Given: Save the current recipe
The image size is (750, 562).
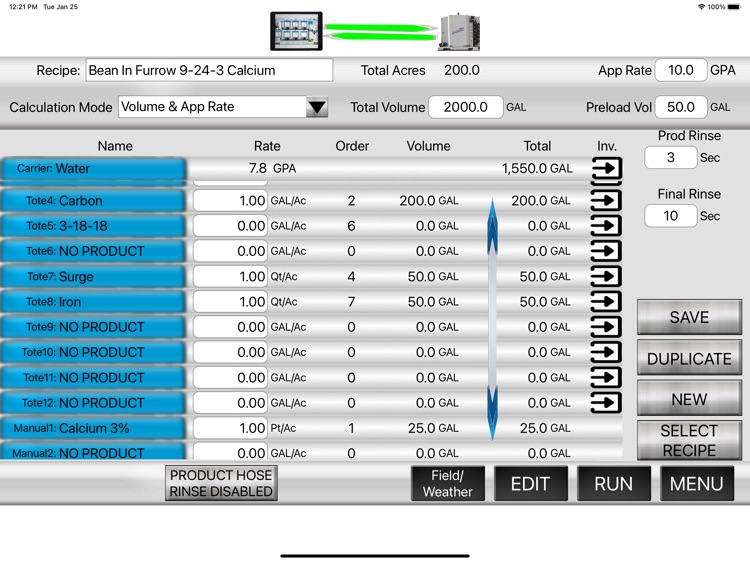Looking at the screenshot, I should pyautogui.click(x=689, y=317).
